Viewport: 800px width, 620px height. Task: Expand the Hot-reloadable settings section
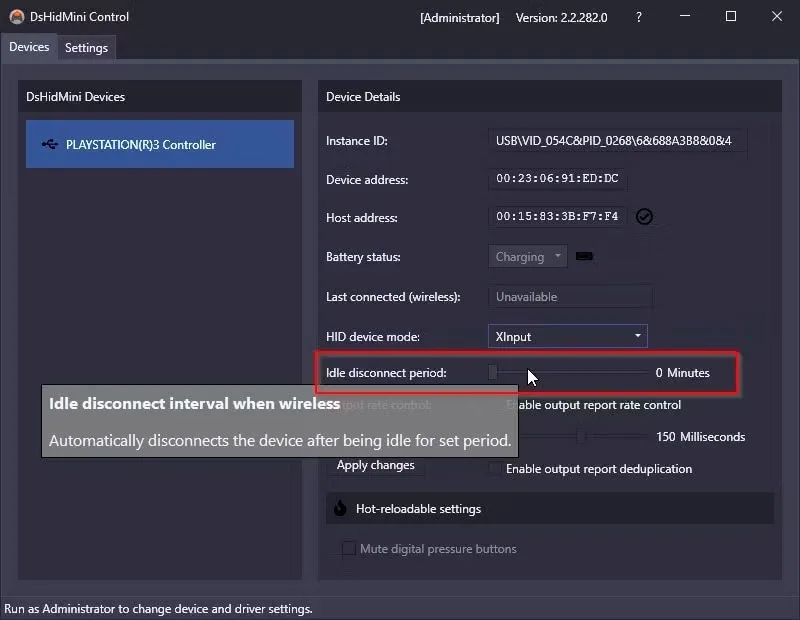pyautogui.click(x=549, y=508)
